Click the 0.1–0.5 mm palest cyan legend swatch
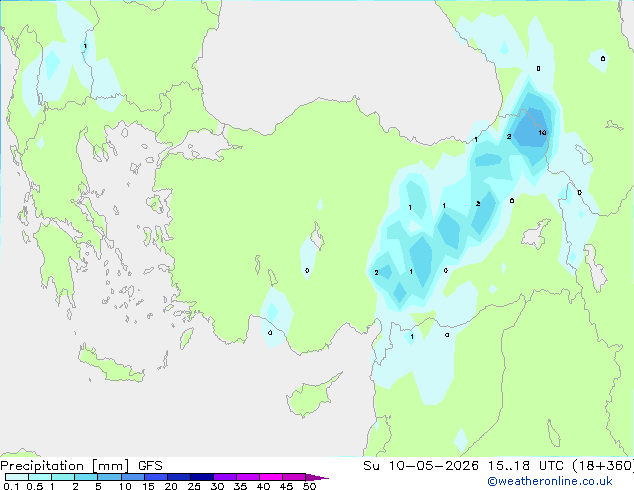Image resolution: width=634 pixels, height=490 pixels. pyautogui.click(x=17, y=477)
